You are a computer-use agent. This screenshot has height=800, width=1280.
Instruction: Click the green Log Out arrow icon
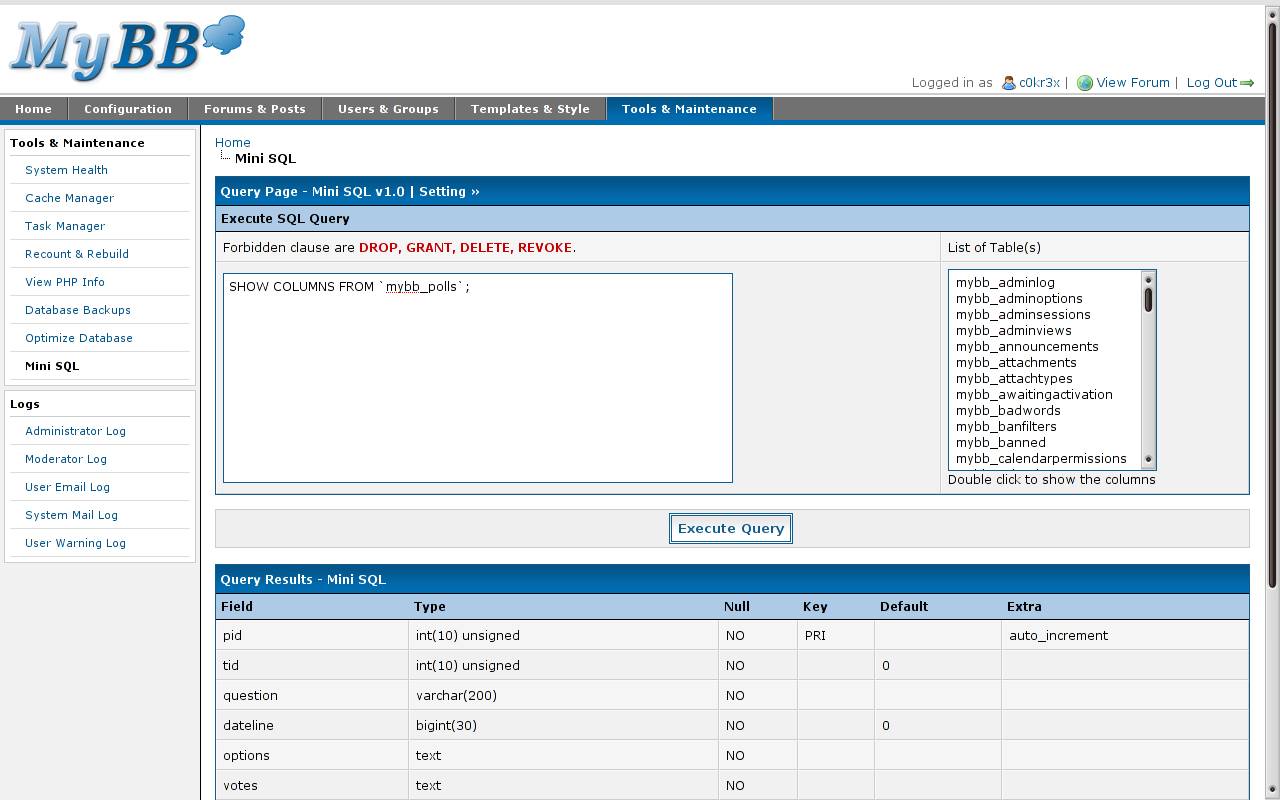[x=1247, y=83]
